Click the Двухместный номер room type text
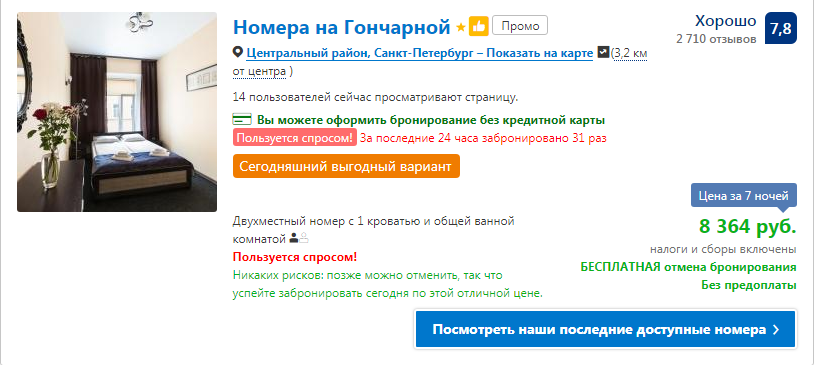815x365 pixels. pos(374,230)
